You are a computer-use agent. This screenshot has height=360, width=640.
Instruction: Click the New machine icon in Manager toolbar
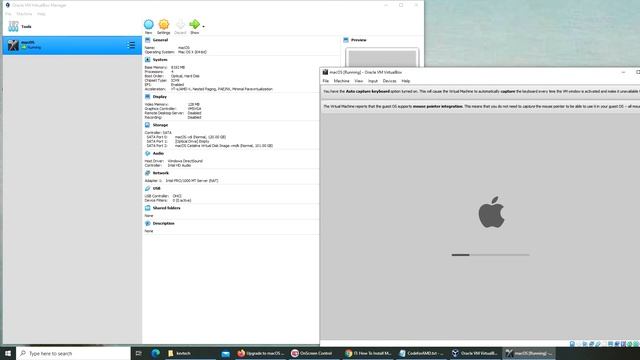point(149,24)
